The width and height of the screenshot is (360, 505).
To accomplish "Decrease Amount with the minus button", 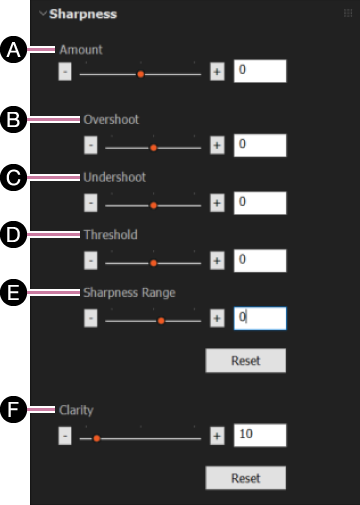I will coord(65,71).
